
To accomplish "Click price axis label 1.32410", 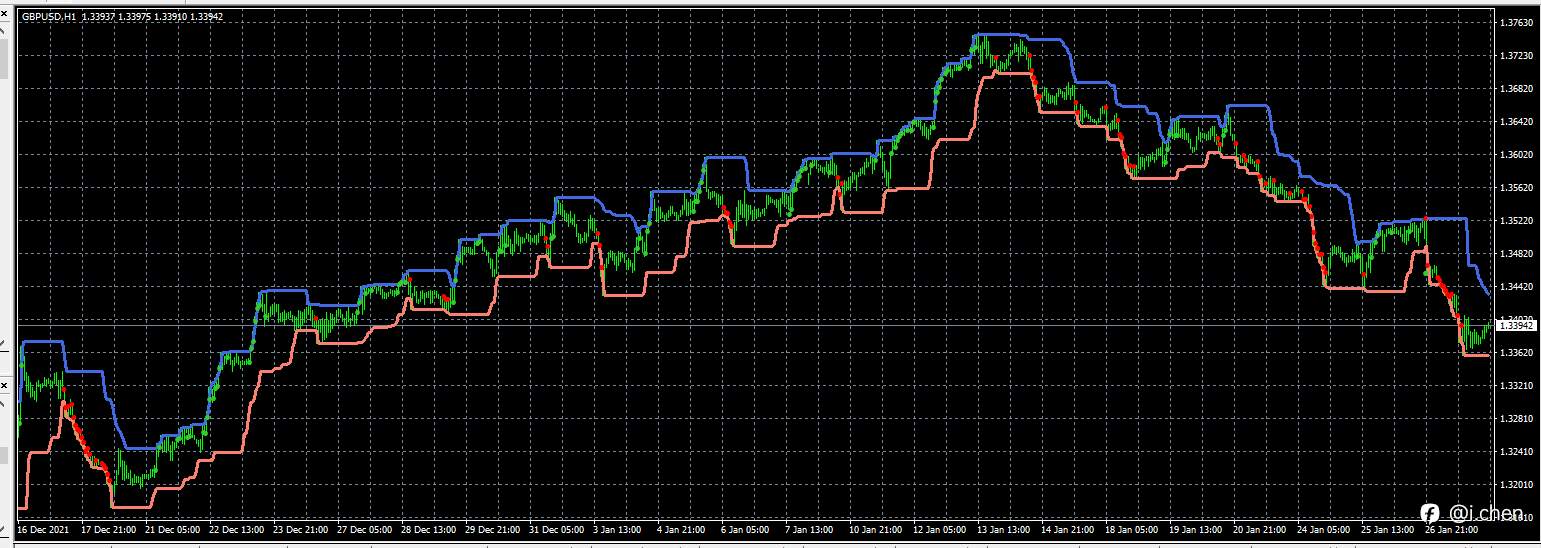I will [x=1517, y=451].
